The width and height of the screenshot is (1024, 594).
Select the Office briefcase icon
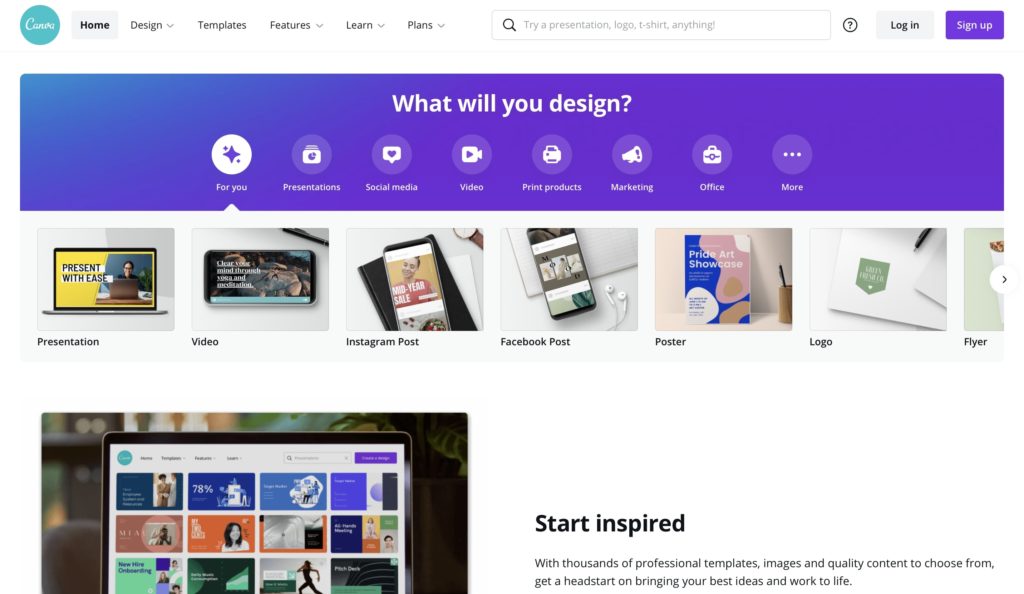click(x=712, y=155)
